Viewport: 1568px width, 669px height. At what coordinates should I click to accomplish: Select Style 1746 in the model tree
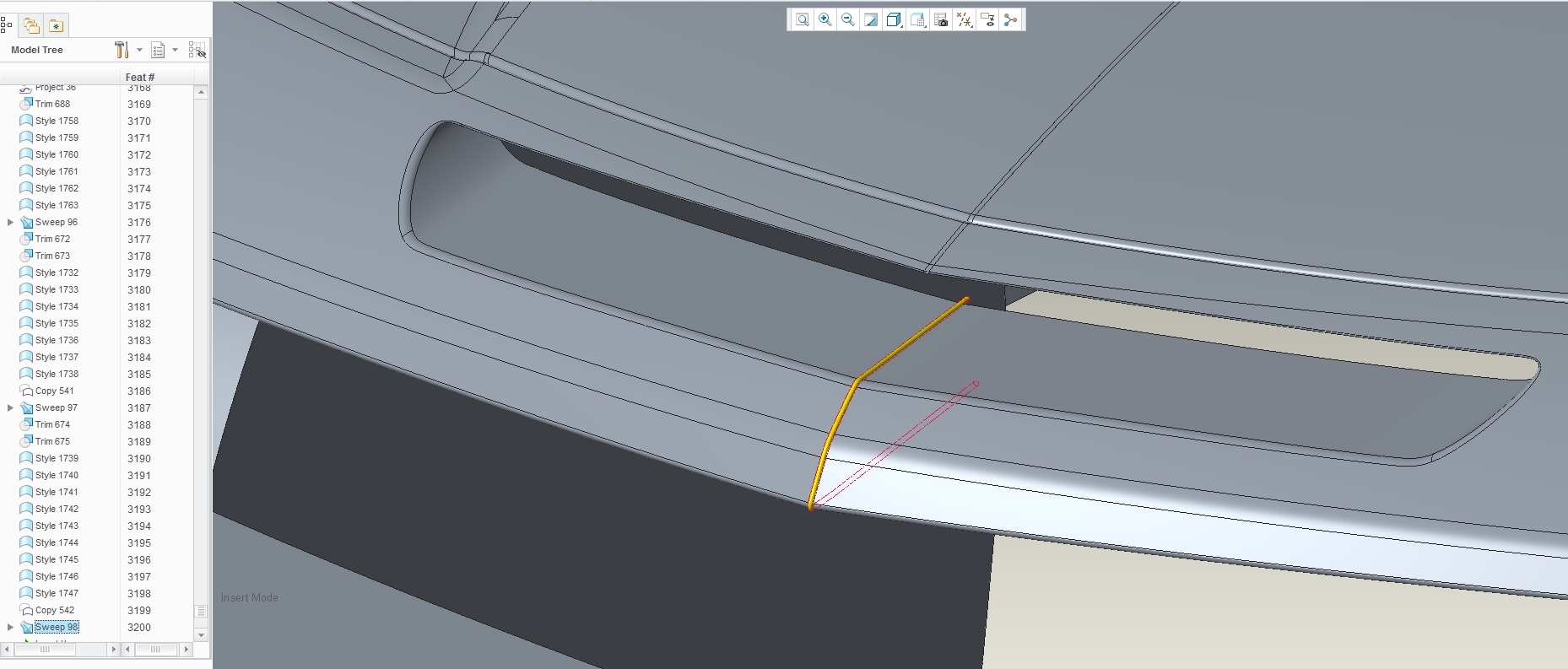pos(57,576)
